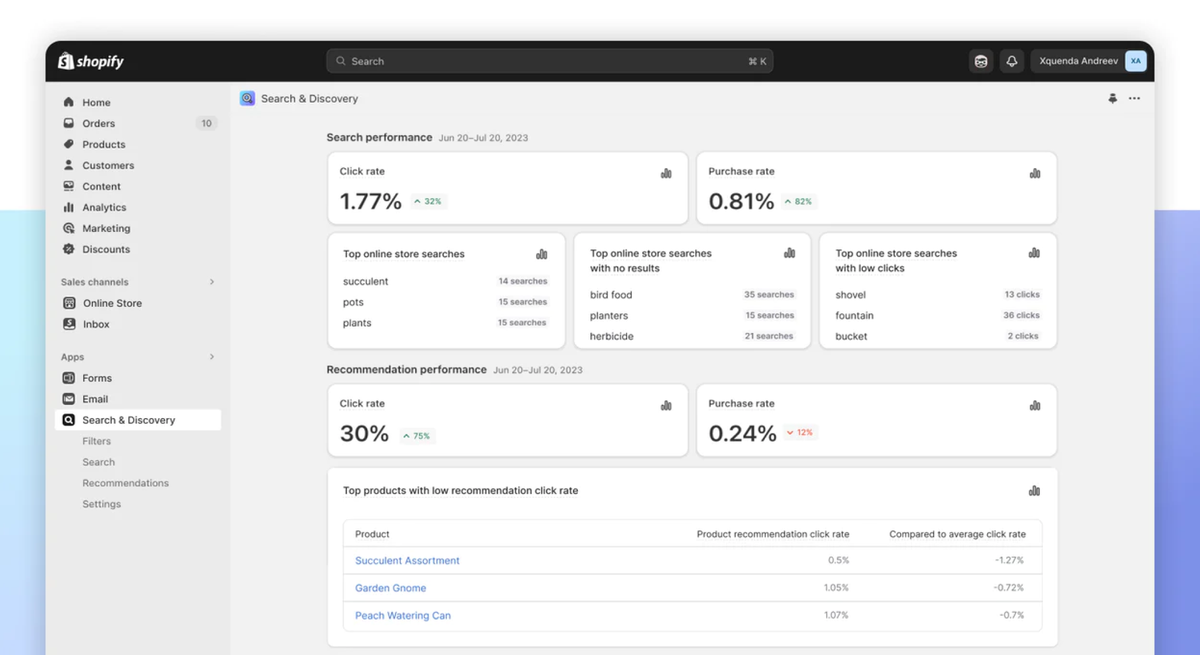View the Click rate search performance chart
The image size is (1200, 655).
[666, 172]
